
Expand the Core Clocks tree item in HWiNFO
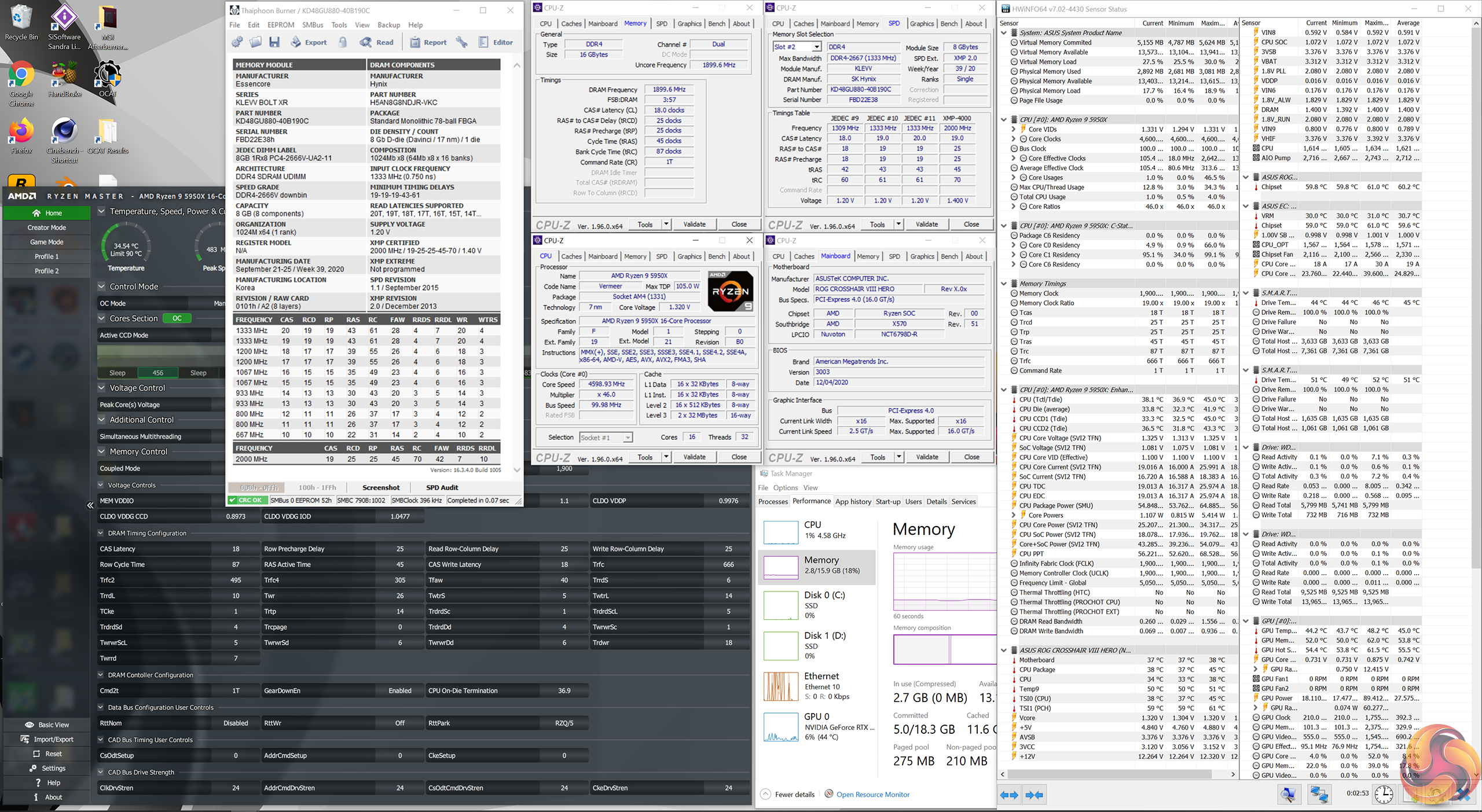[1013, 139]
